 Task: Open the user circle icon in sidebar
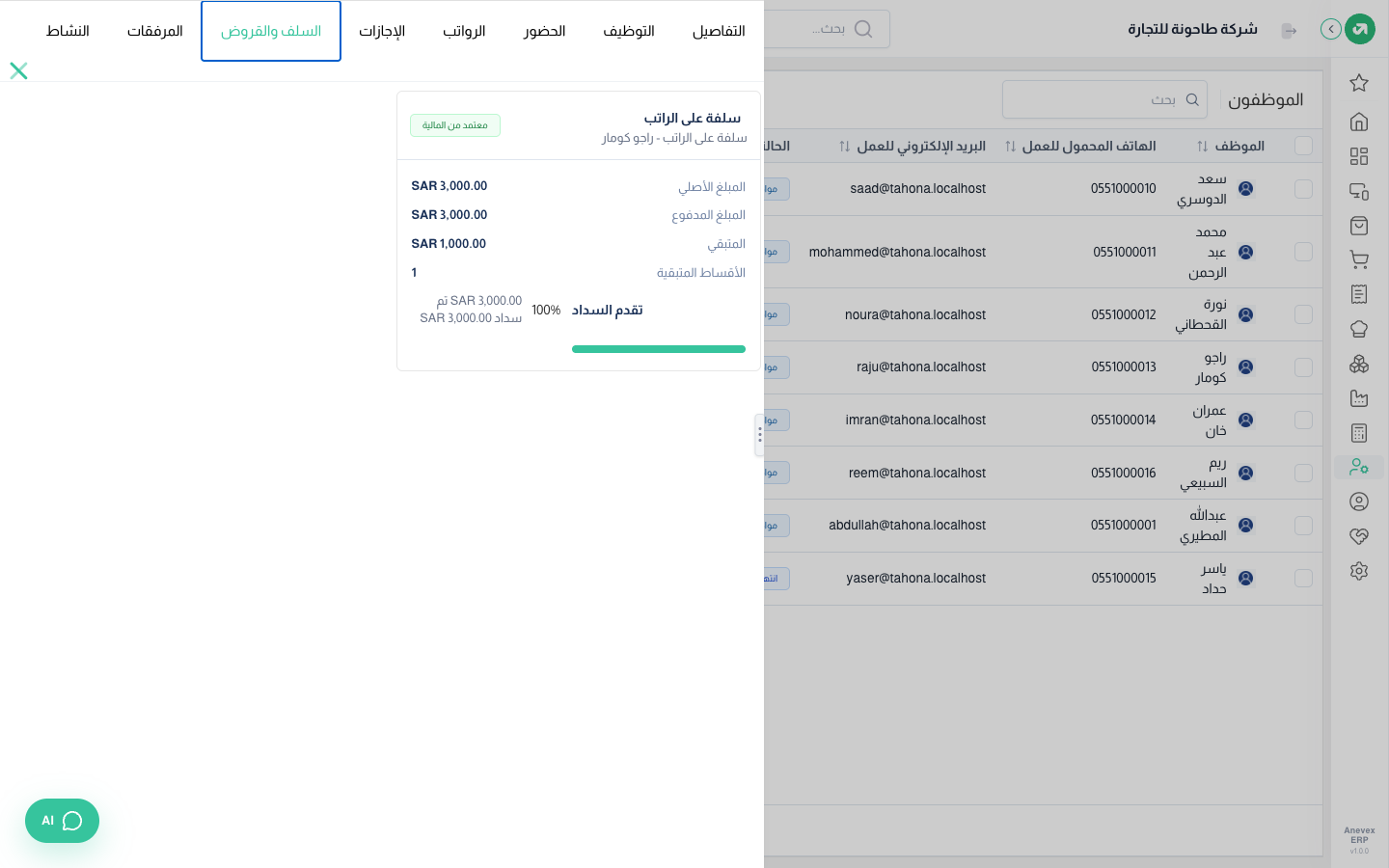[1359, 502]
